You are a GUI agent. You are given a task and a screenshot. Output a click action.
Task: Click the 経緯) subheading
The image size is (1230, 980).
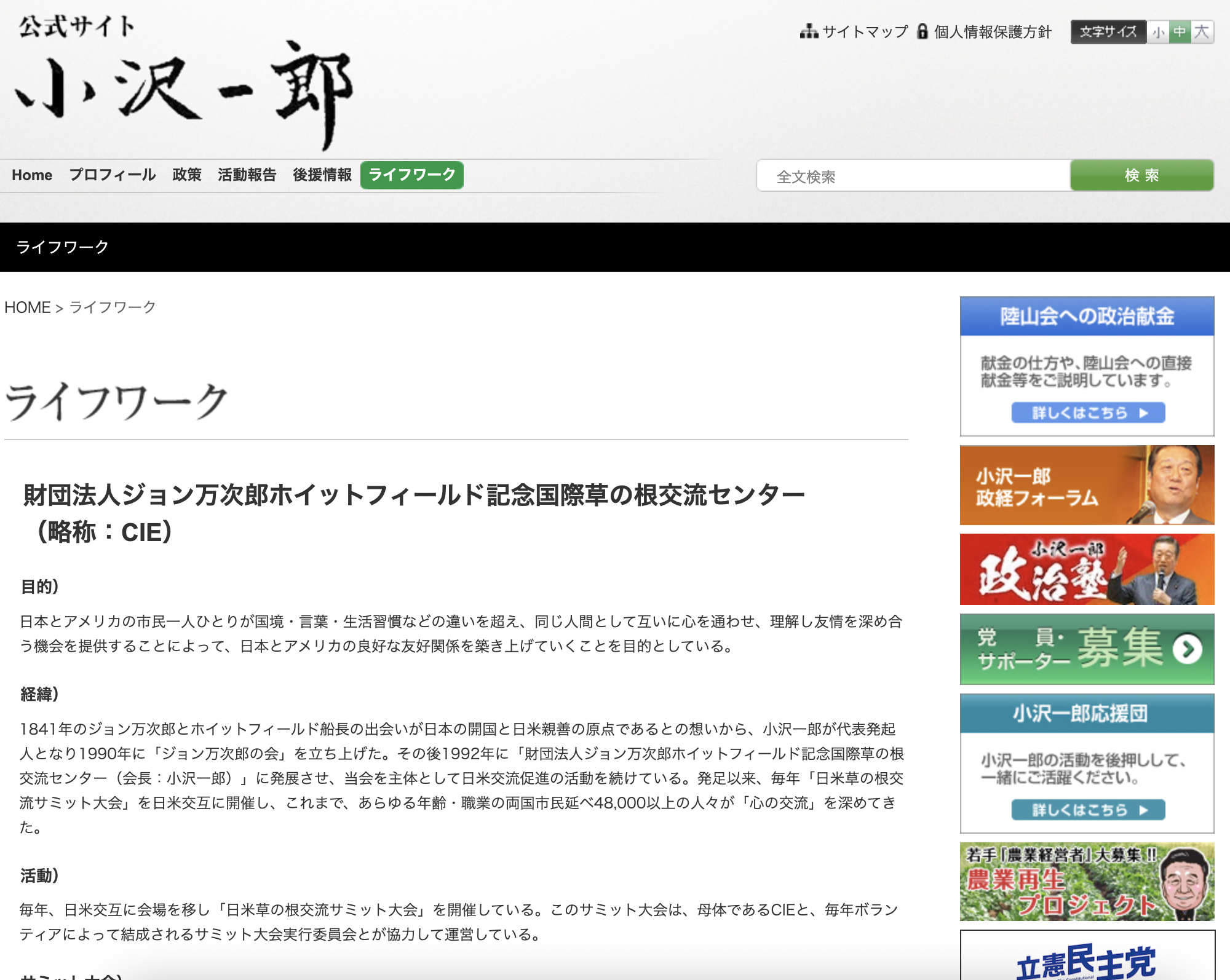pyautogui.click(x=39, y=694)
